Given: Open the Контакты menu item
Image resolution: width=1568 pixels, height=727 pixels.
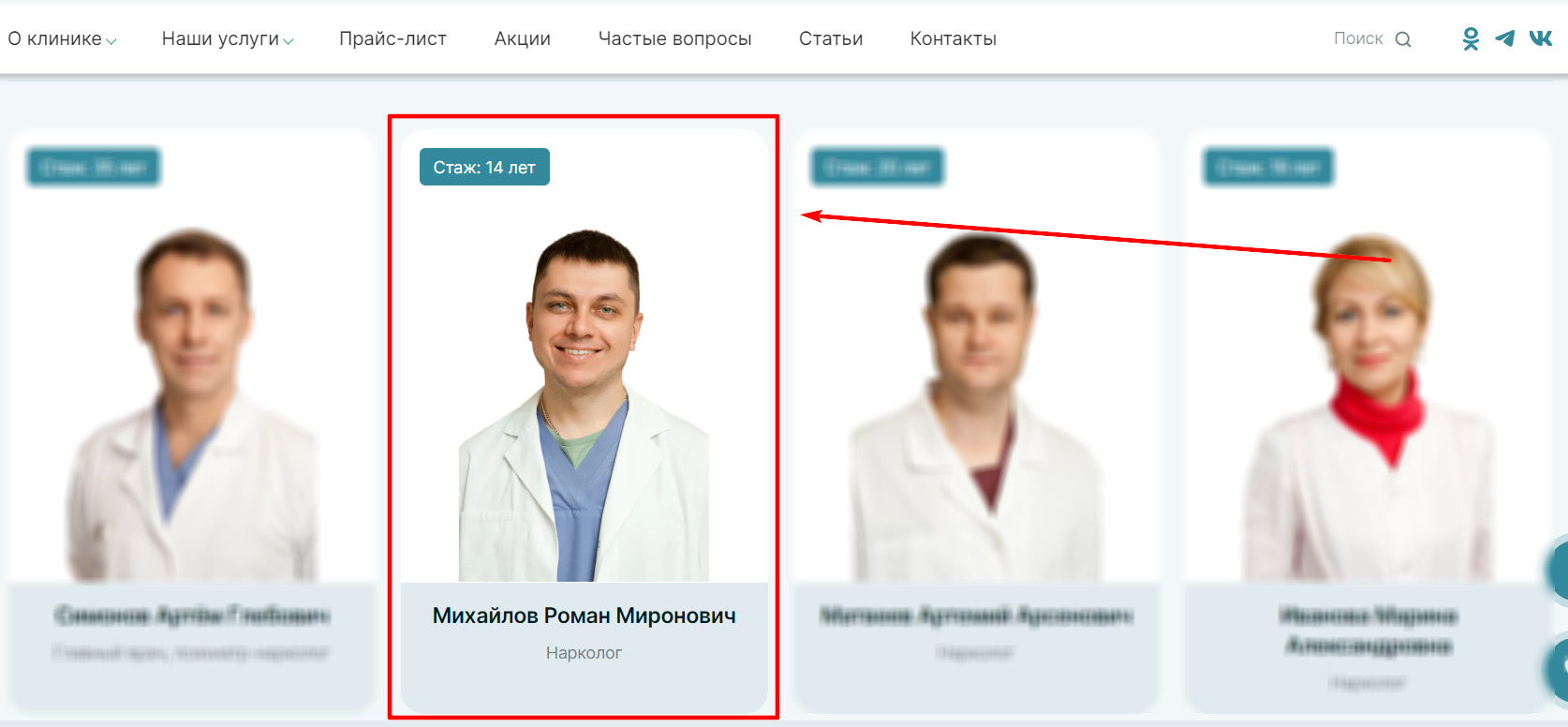Looking at the screenshot, I should 954,38.
